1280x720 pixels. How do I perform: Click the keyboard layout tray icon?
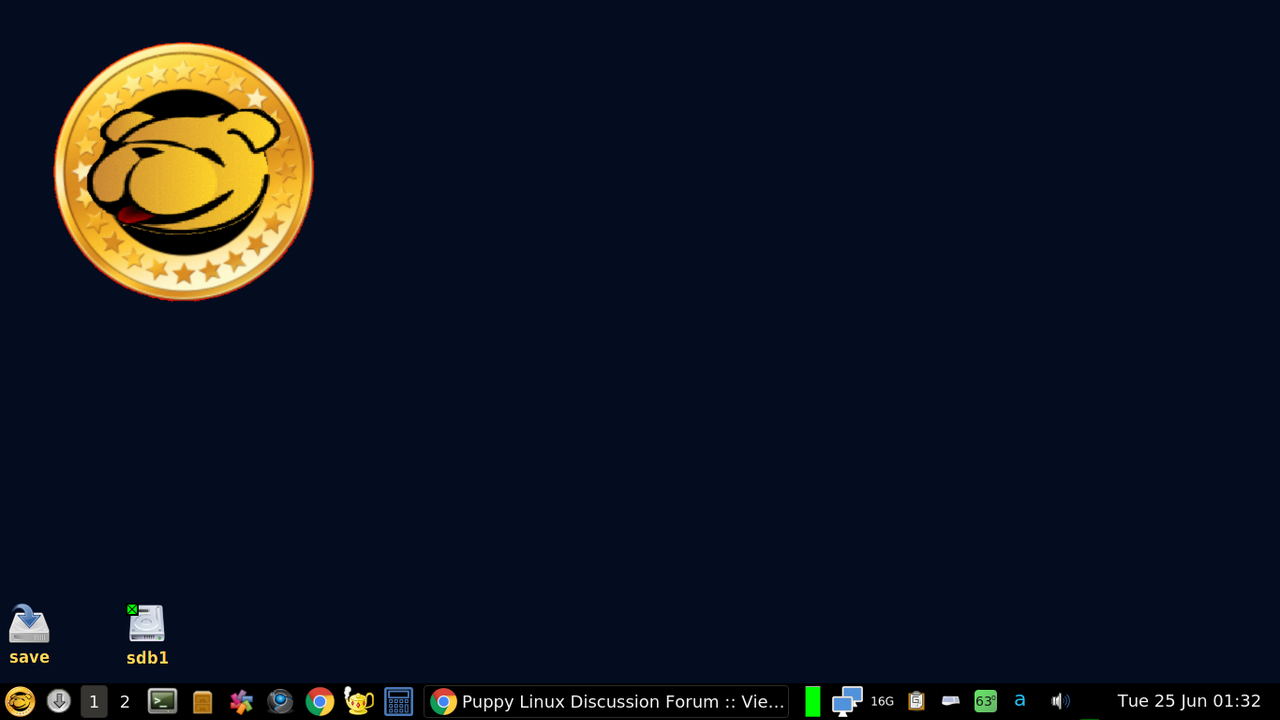(x=951, y=702)
